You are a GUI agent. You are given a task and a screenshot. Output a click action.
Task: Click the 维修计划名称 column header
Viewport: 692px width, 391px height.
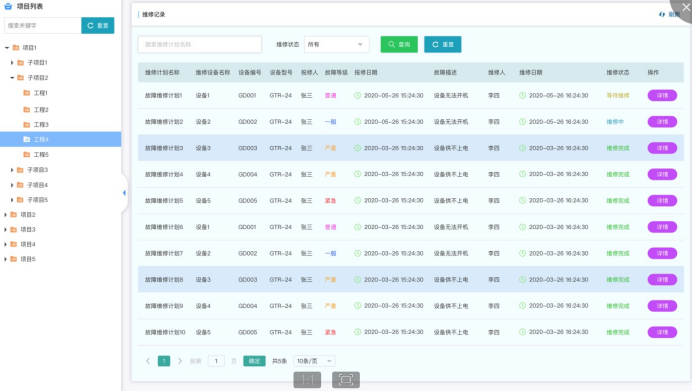[162, 72]
